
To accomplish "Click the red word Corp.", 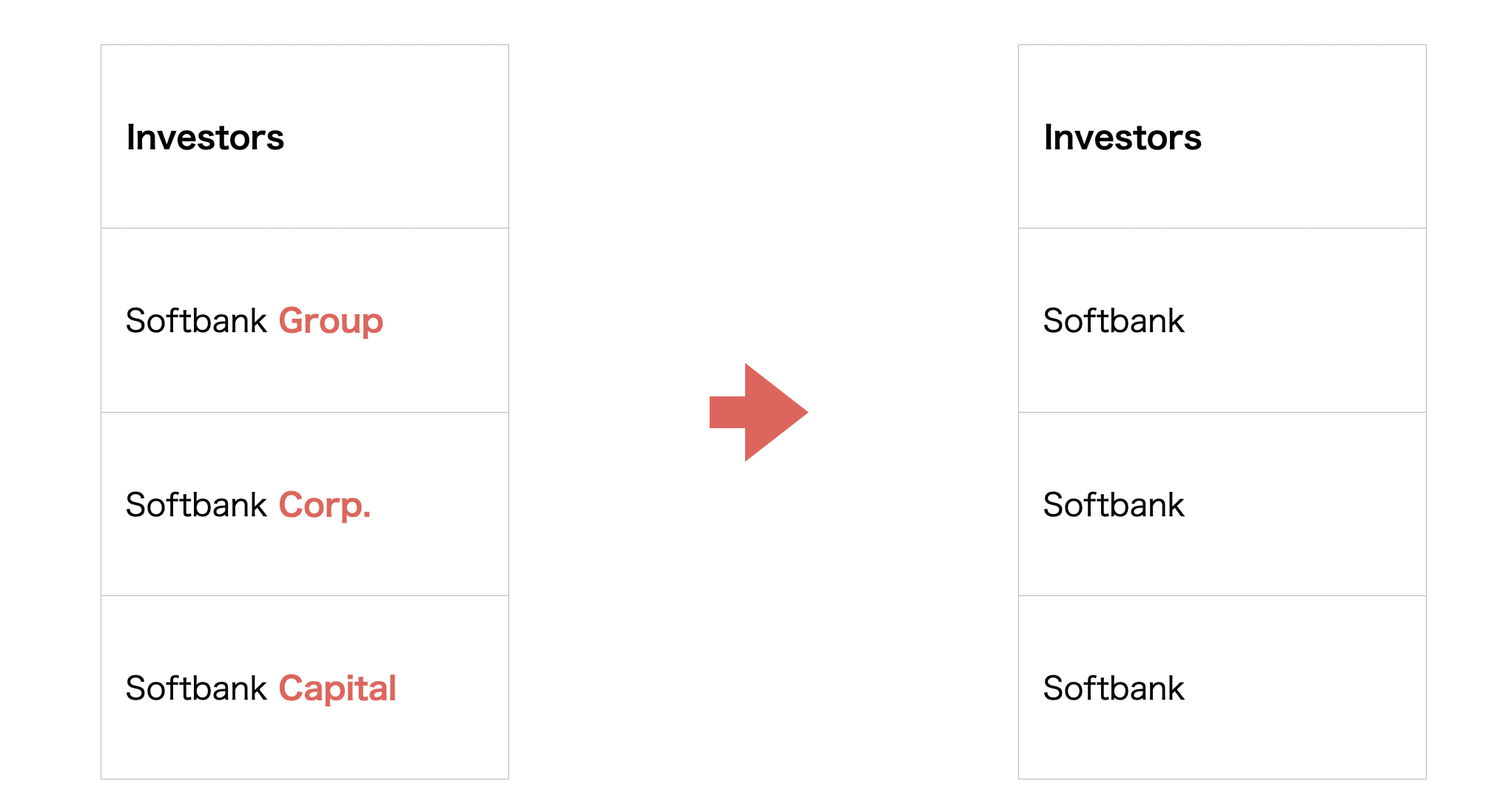I will (325, 507).
